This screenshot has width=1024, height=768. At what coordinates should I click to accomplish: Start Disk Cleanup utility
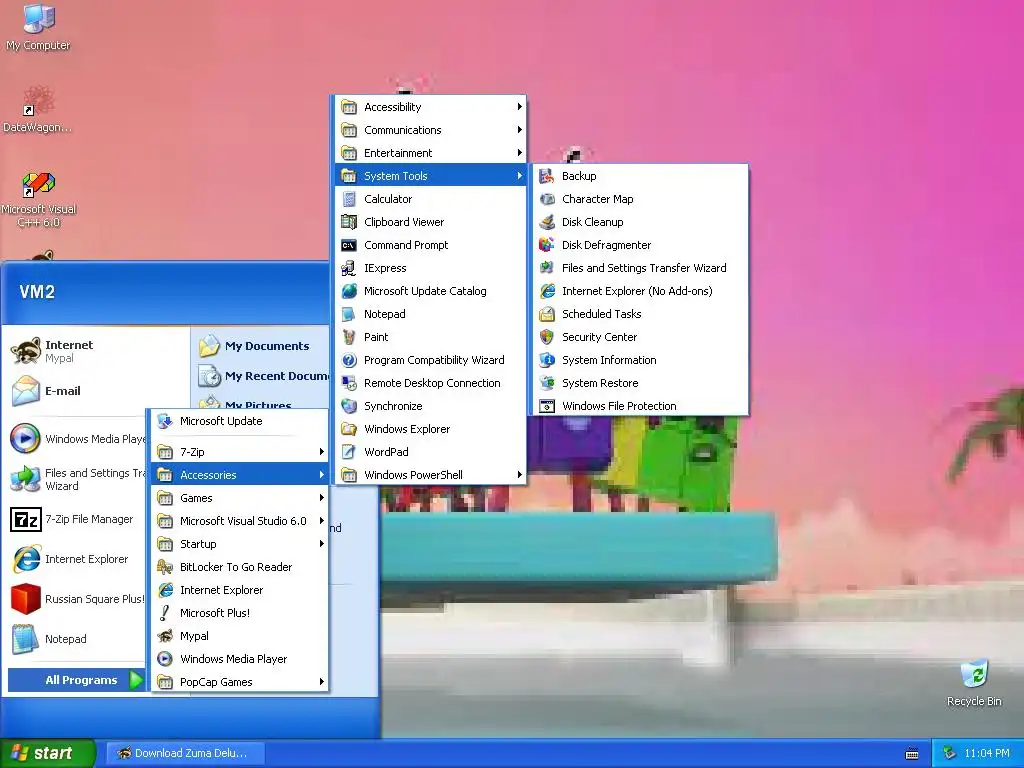[x=640, y=222]
